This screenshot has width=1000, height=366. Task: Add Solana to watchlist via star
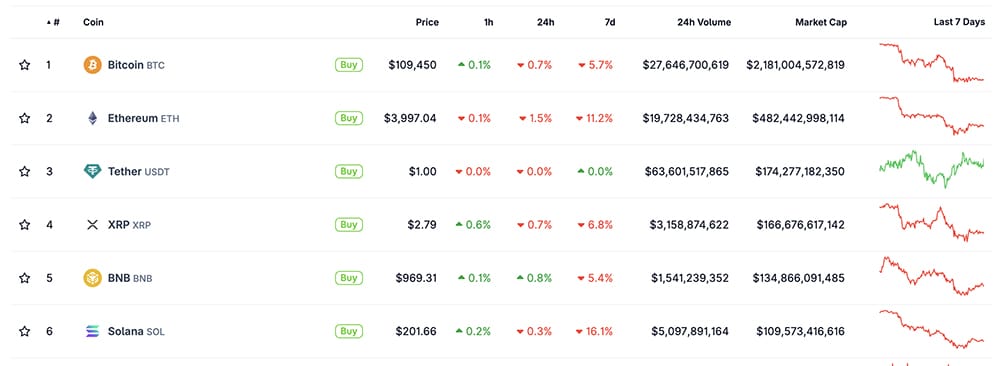[24, 331]
